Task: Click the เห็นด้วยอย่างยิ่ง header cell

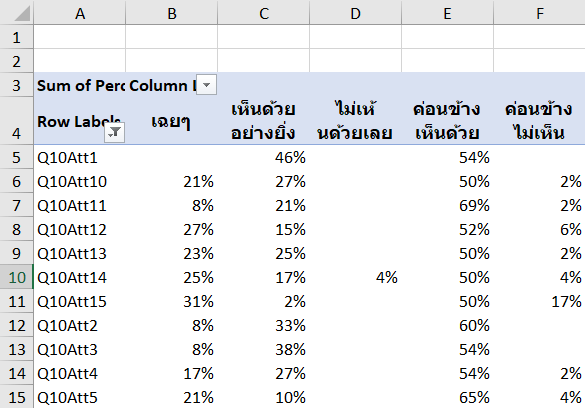Action: point(264,121)
